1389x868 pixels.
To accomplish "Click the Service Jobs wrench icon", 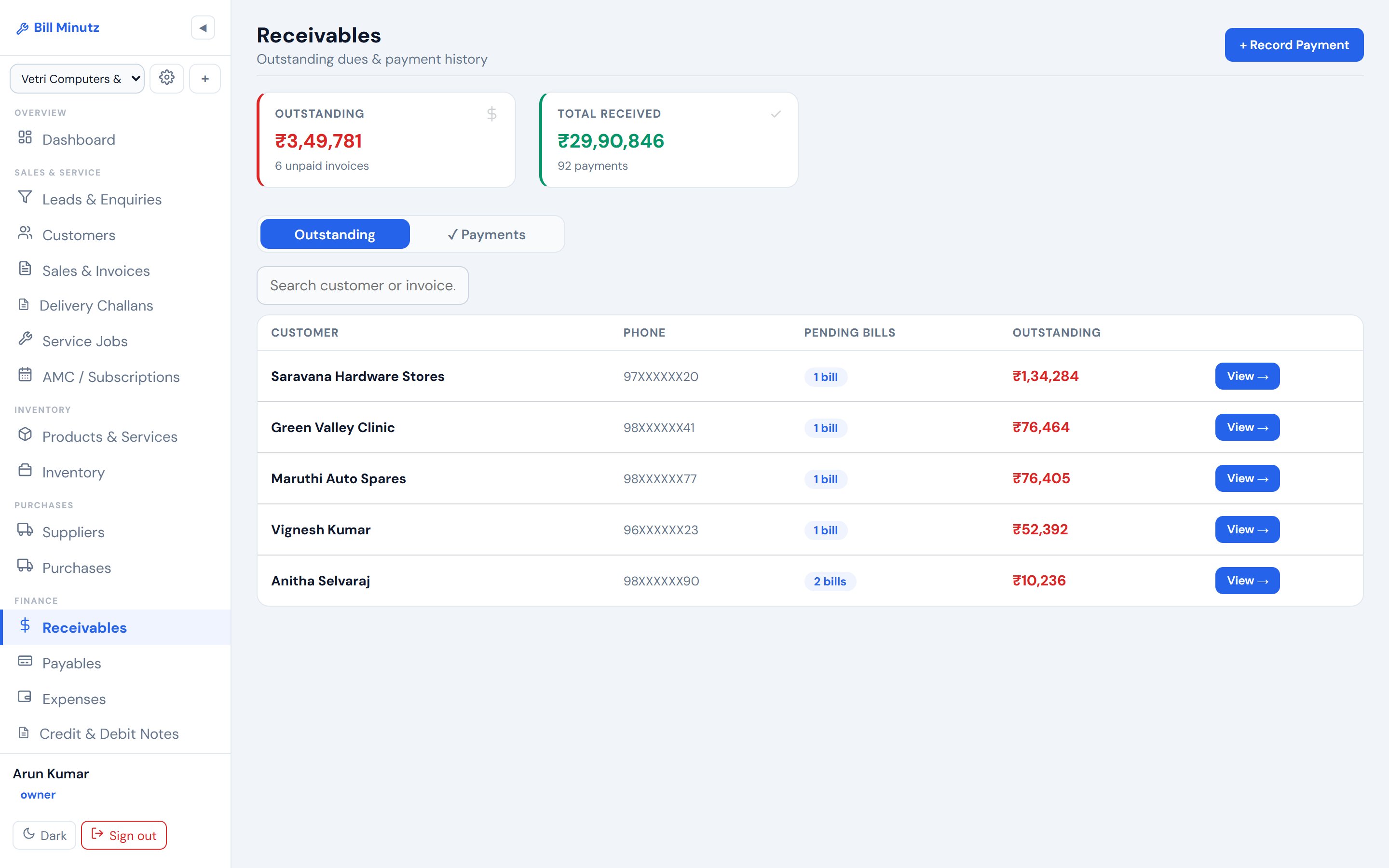I will tap(25, 339).
